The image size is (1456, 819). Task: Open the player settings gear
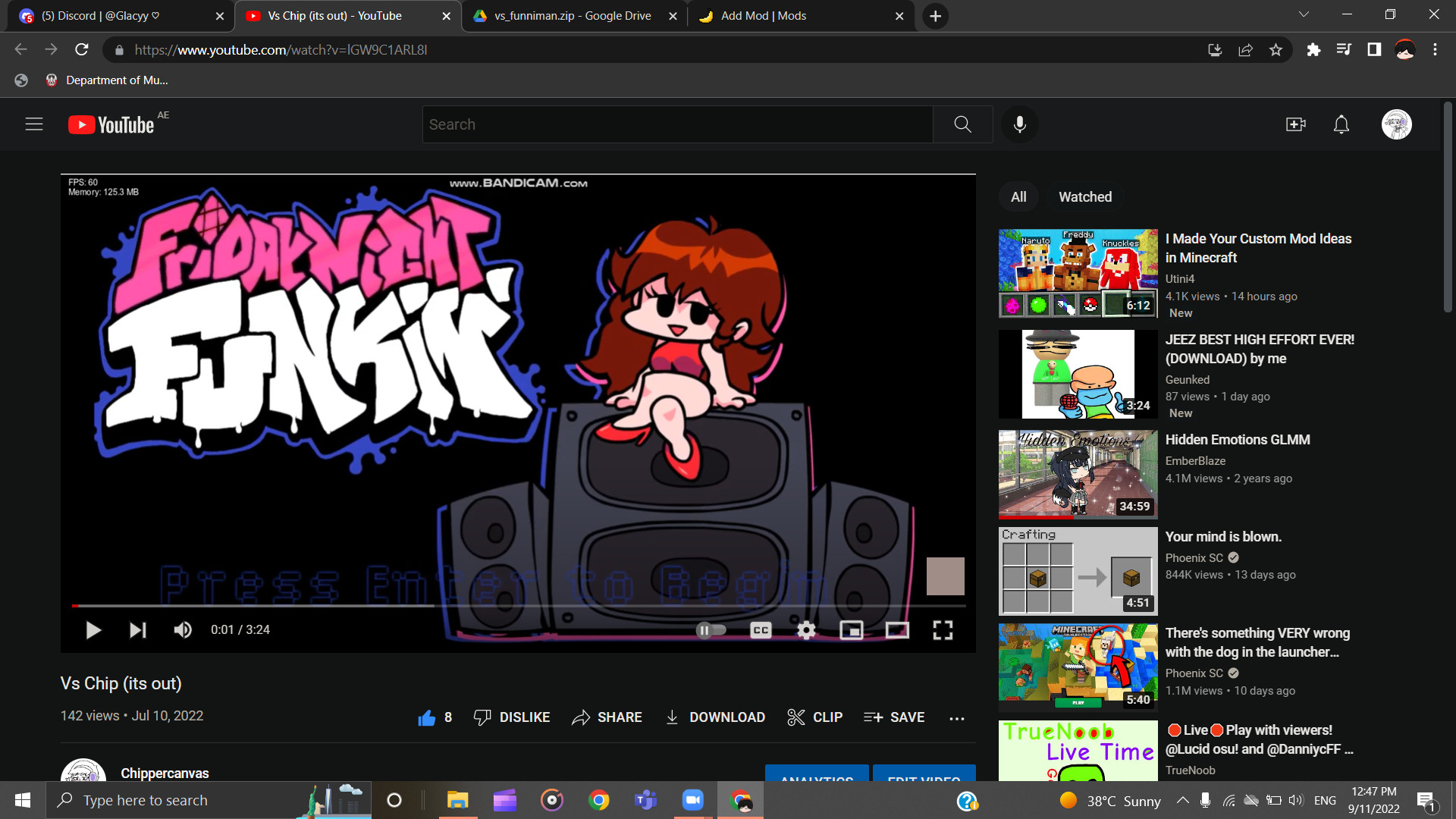coord(807,630)
